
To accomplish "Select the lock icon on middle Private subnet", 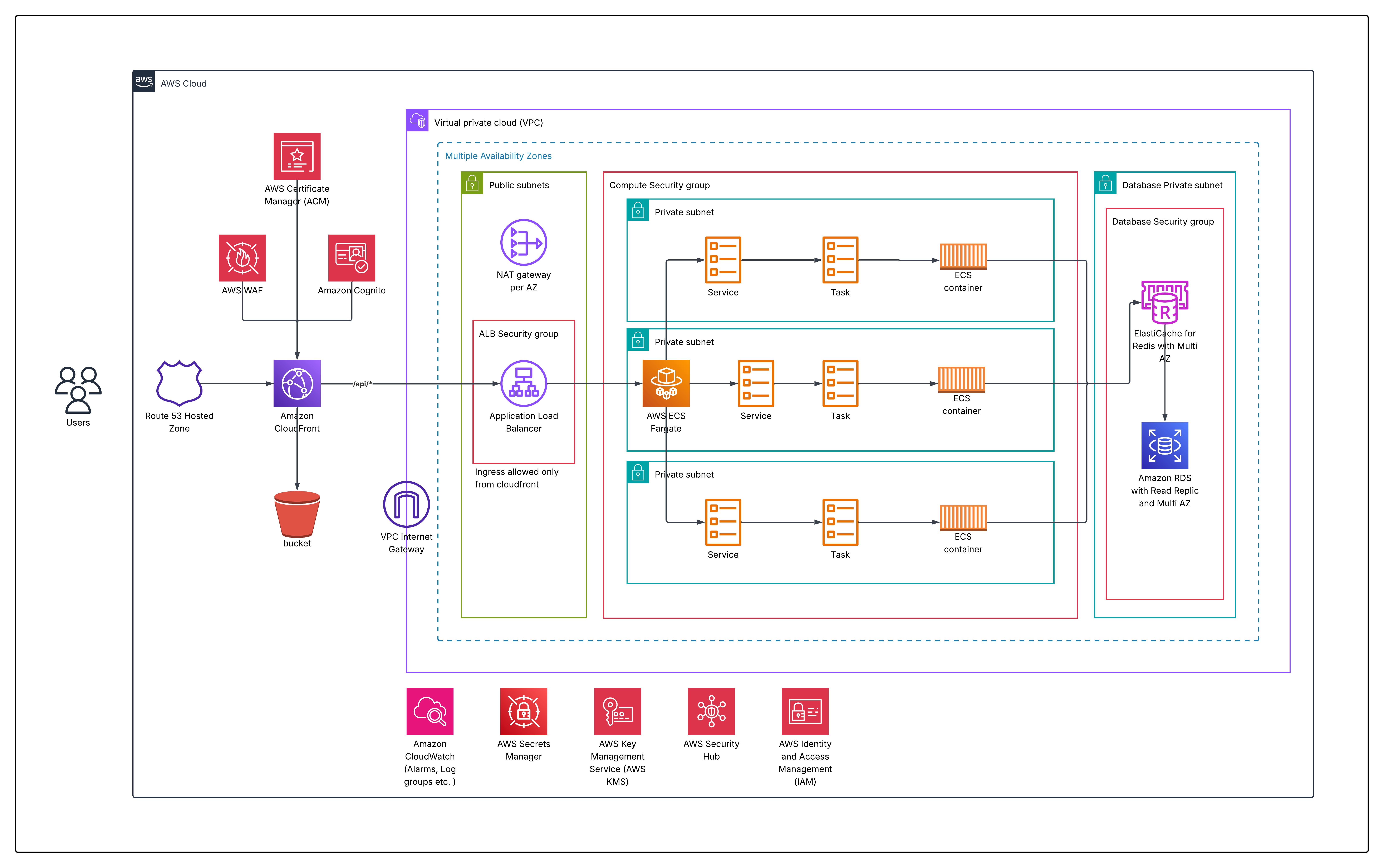I will [638, 340].
